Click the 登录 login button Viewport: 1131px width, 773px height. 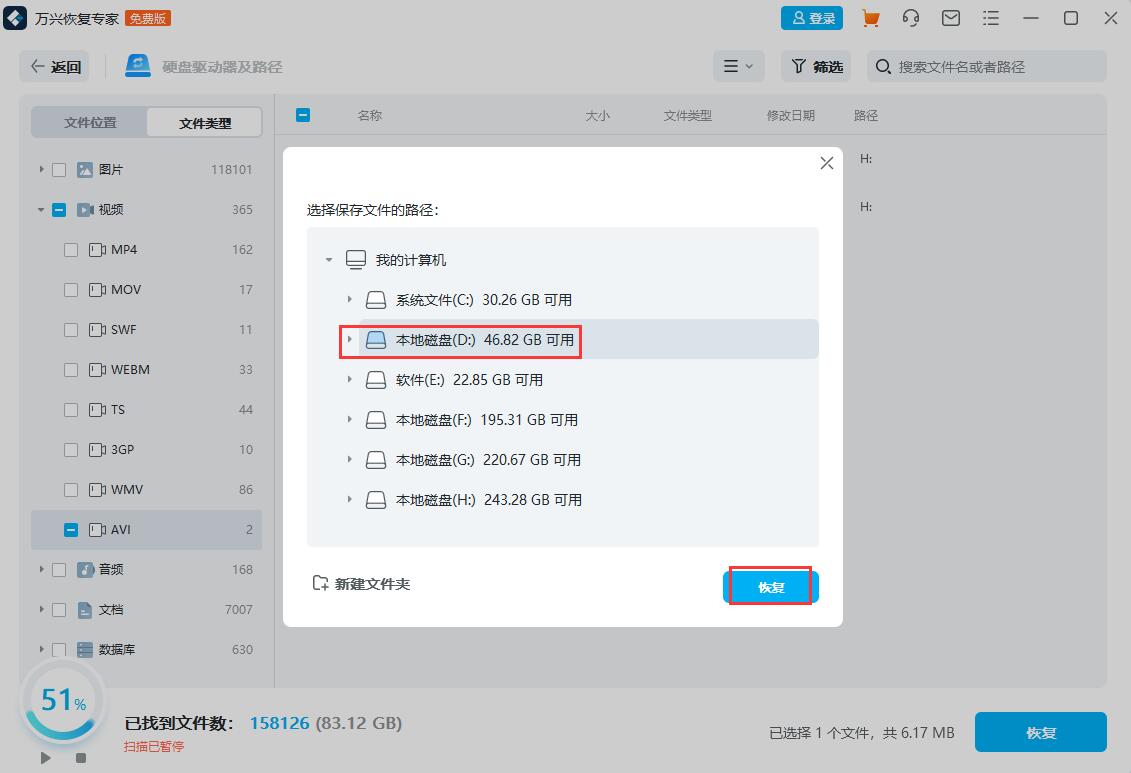coord(812,18)
